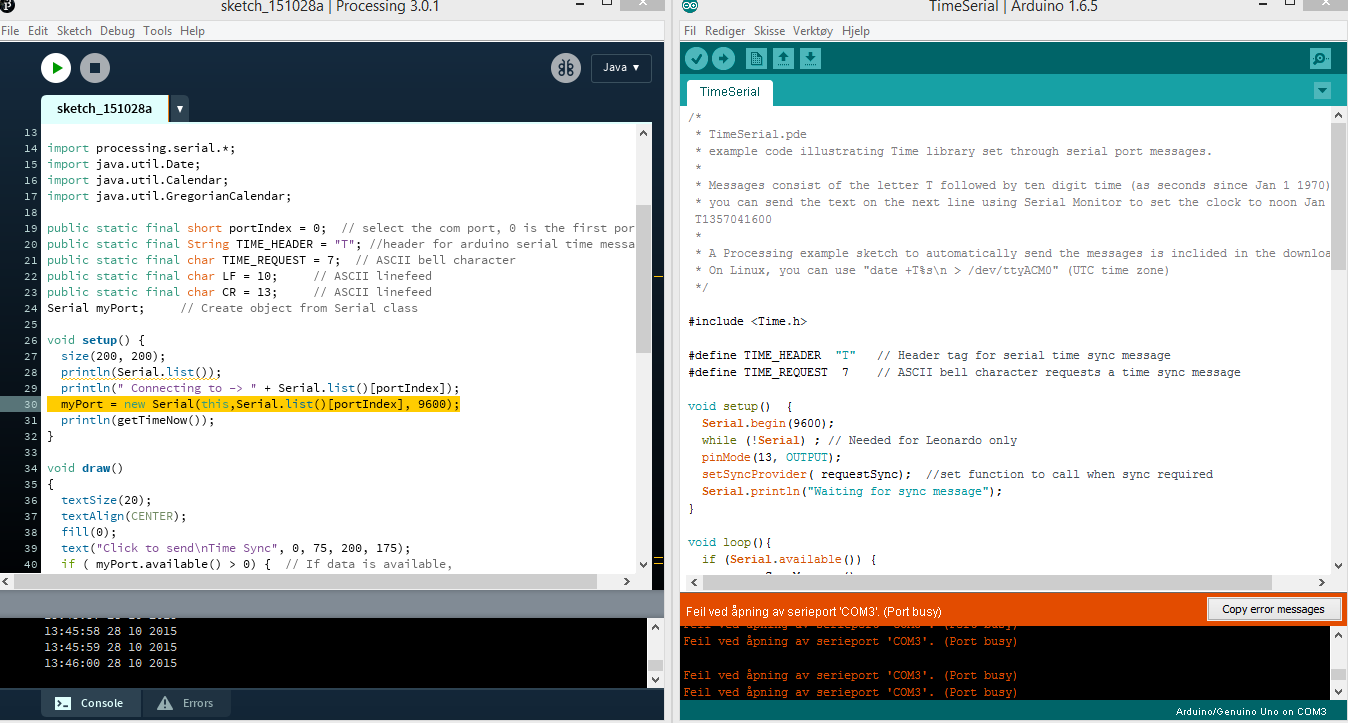Switch to the Errors tab in Processing
The image size is (1348, 723).
point(186,703)
